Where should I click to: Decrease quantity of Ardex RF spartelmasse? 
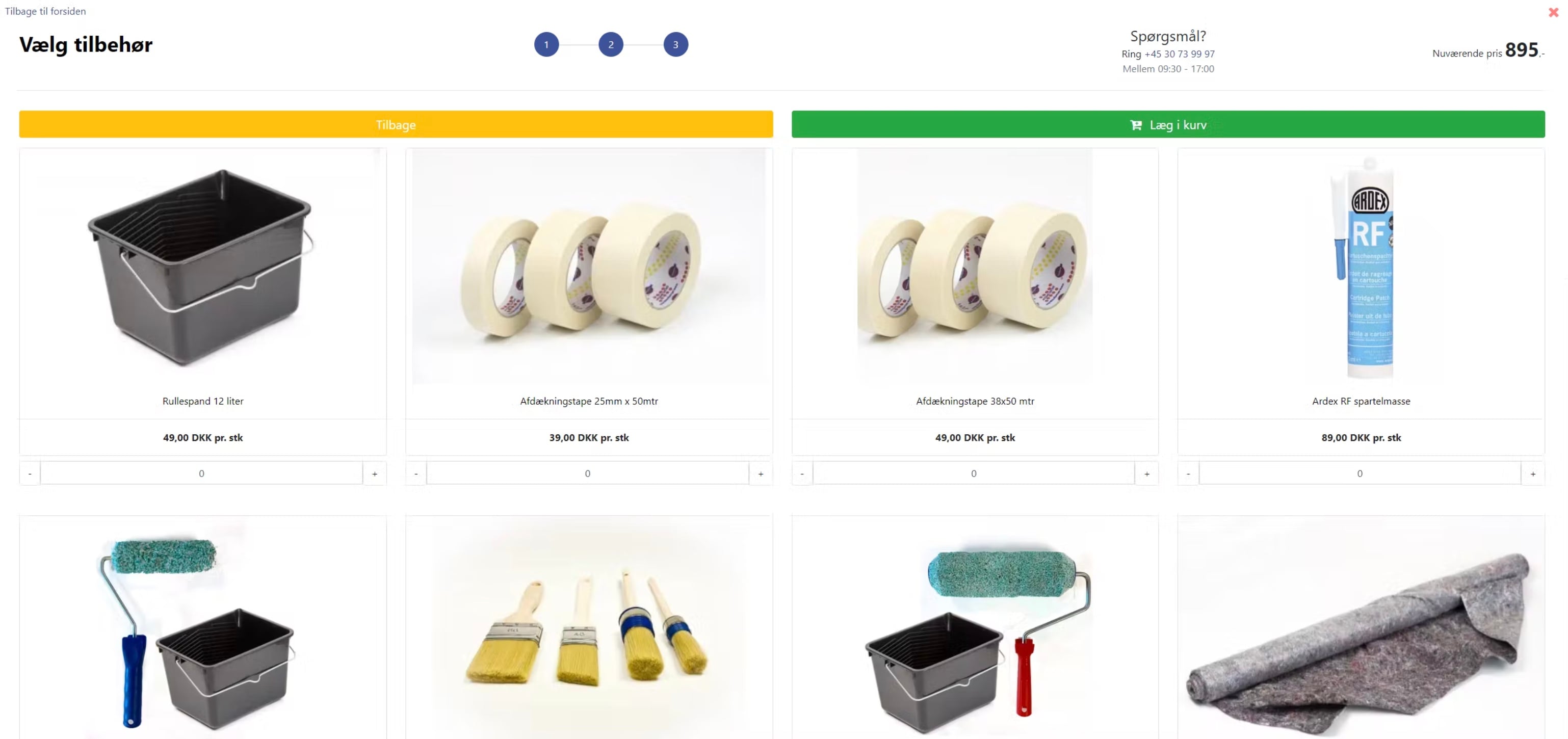[x=1188, y=473]
